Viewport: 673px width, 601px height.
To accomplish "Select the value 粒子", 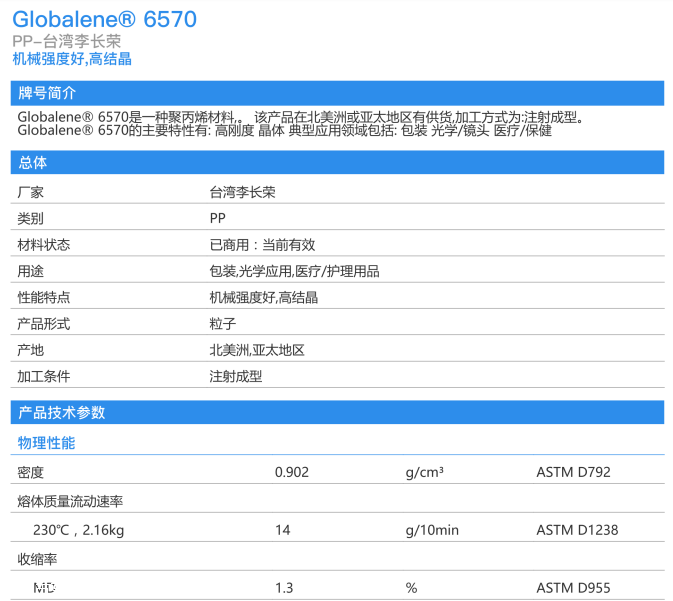I will (223, 324).
